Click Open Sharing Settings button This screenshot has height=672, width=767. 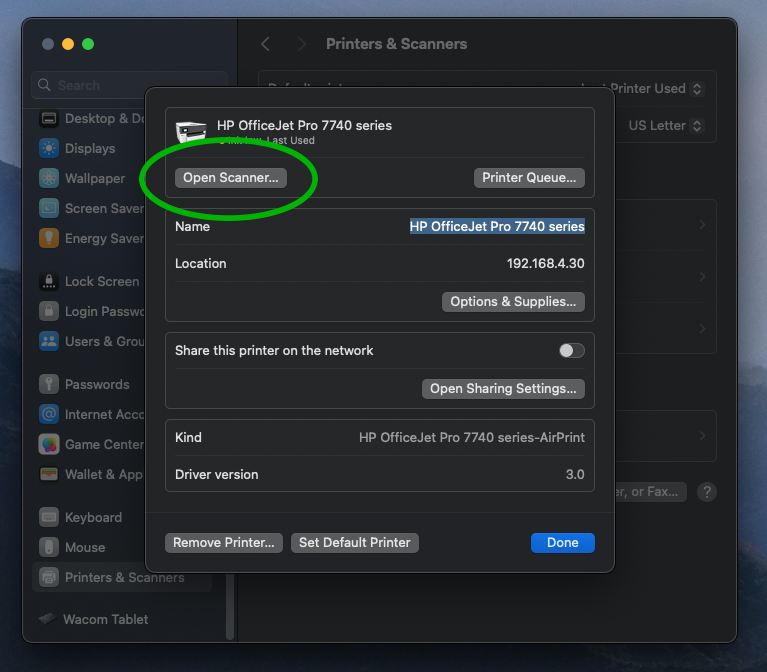point(503,389)
